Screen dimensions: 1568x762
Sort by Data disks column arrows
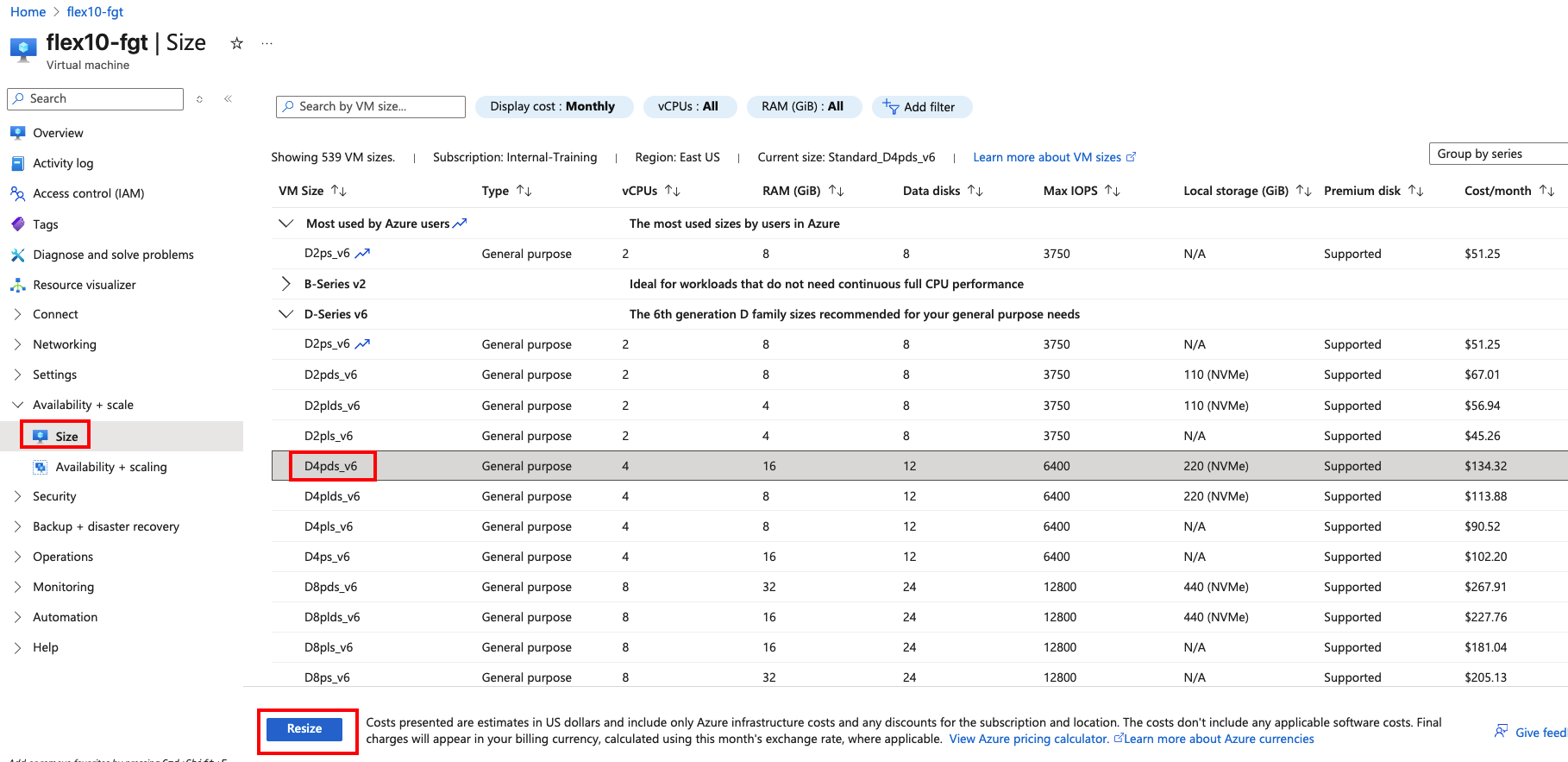tap(975, 191)
